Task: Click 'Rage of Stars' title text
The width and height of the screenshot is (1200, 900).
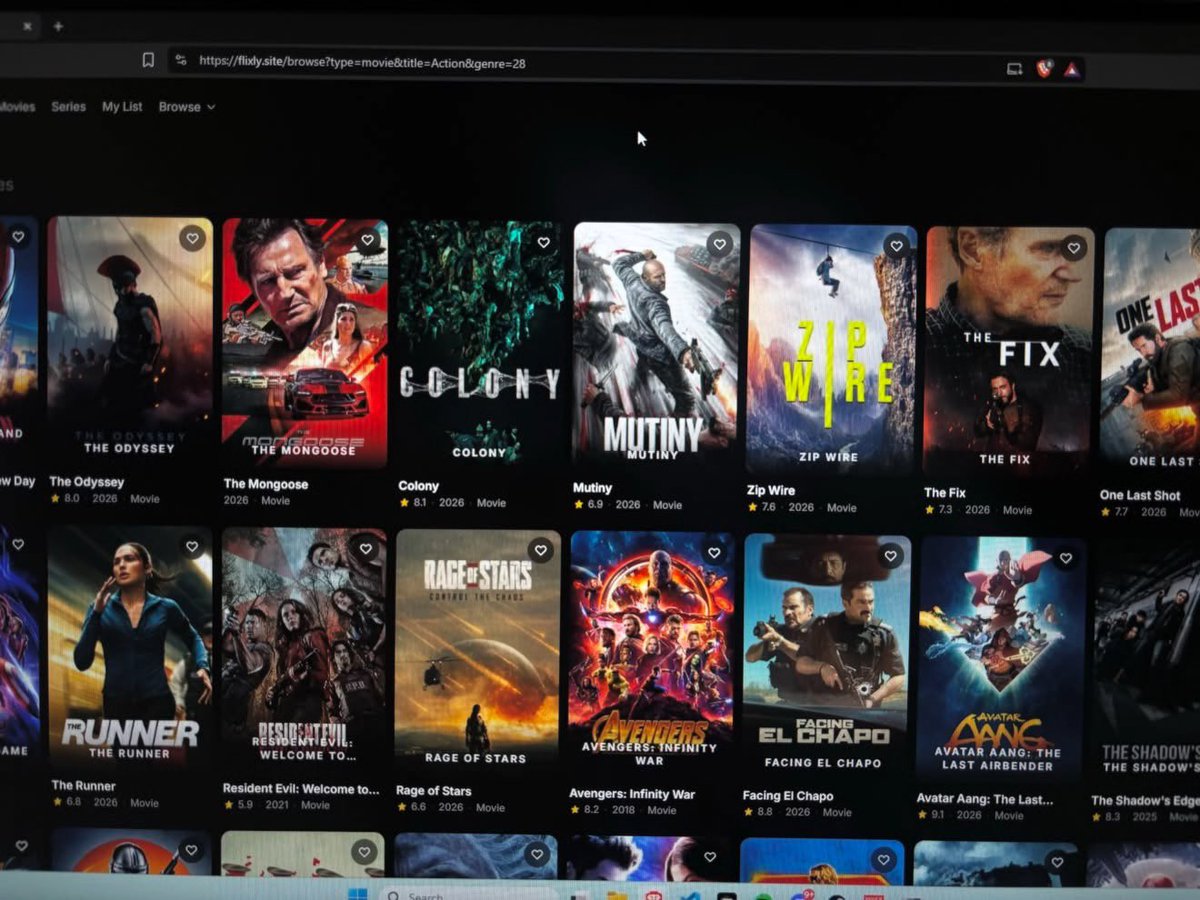Action: click(x=434, y=791)
